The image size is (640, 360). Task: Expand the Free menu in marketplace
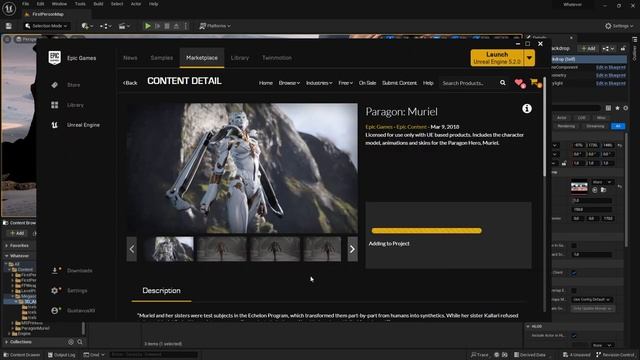345,83
